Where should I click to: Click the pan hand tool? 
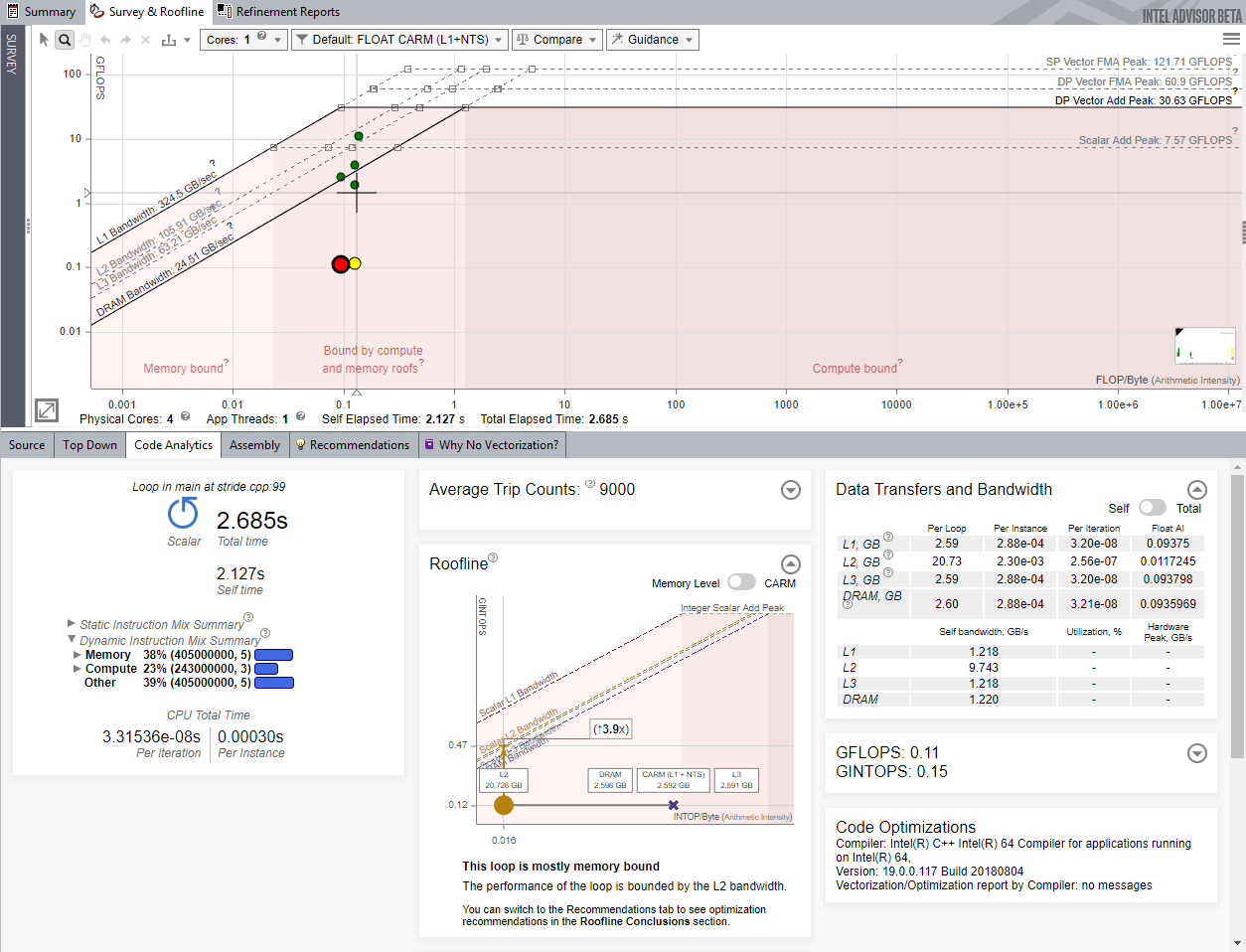pyautogui.click(x=85, y=40)
